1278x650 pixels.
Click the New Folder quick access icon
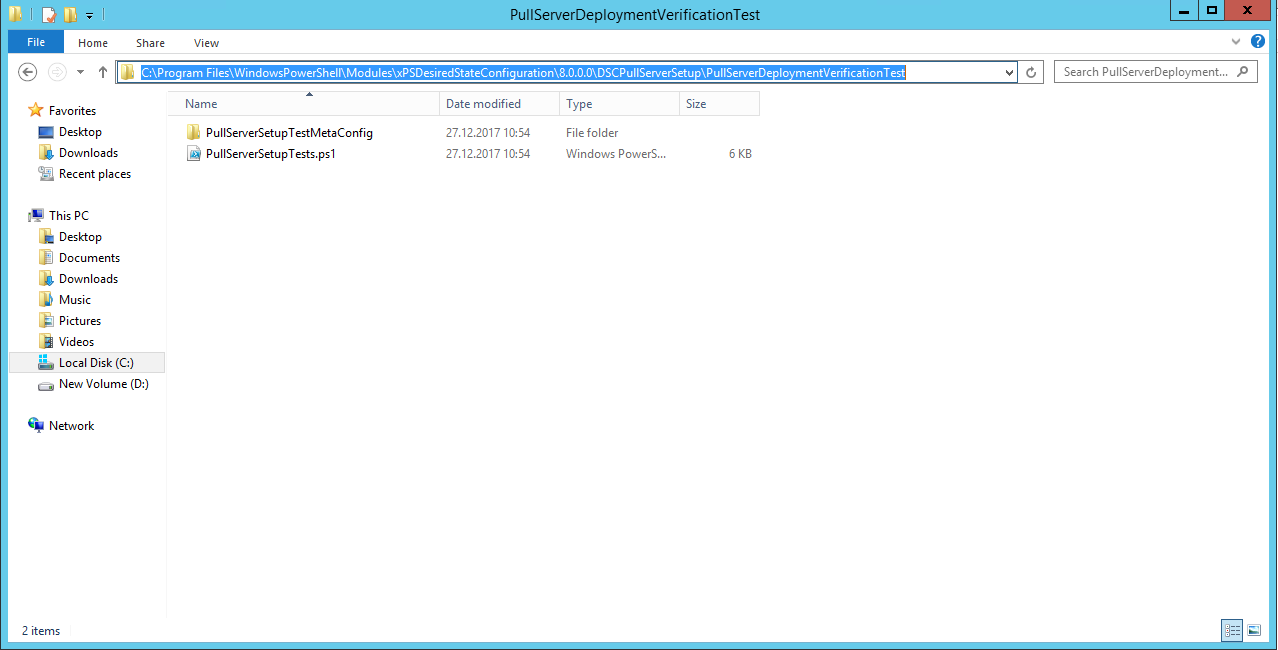(69, 14)
